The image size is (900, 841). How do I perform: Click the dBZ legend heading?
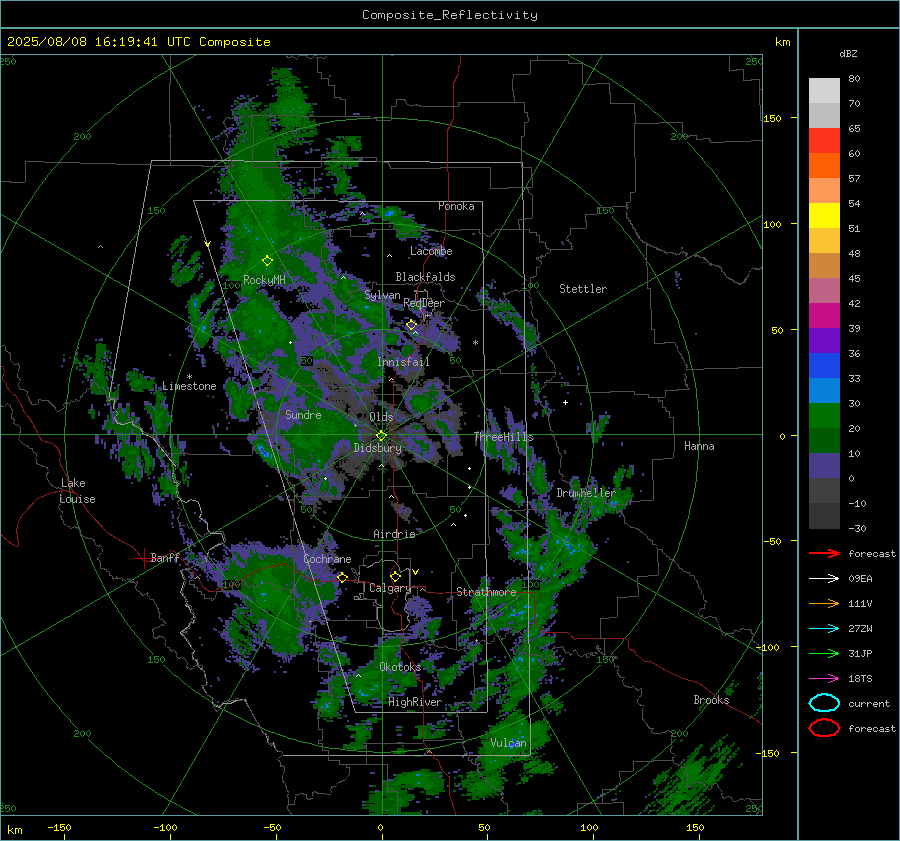pos(848,53)
